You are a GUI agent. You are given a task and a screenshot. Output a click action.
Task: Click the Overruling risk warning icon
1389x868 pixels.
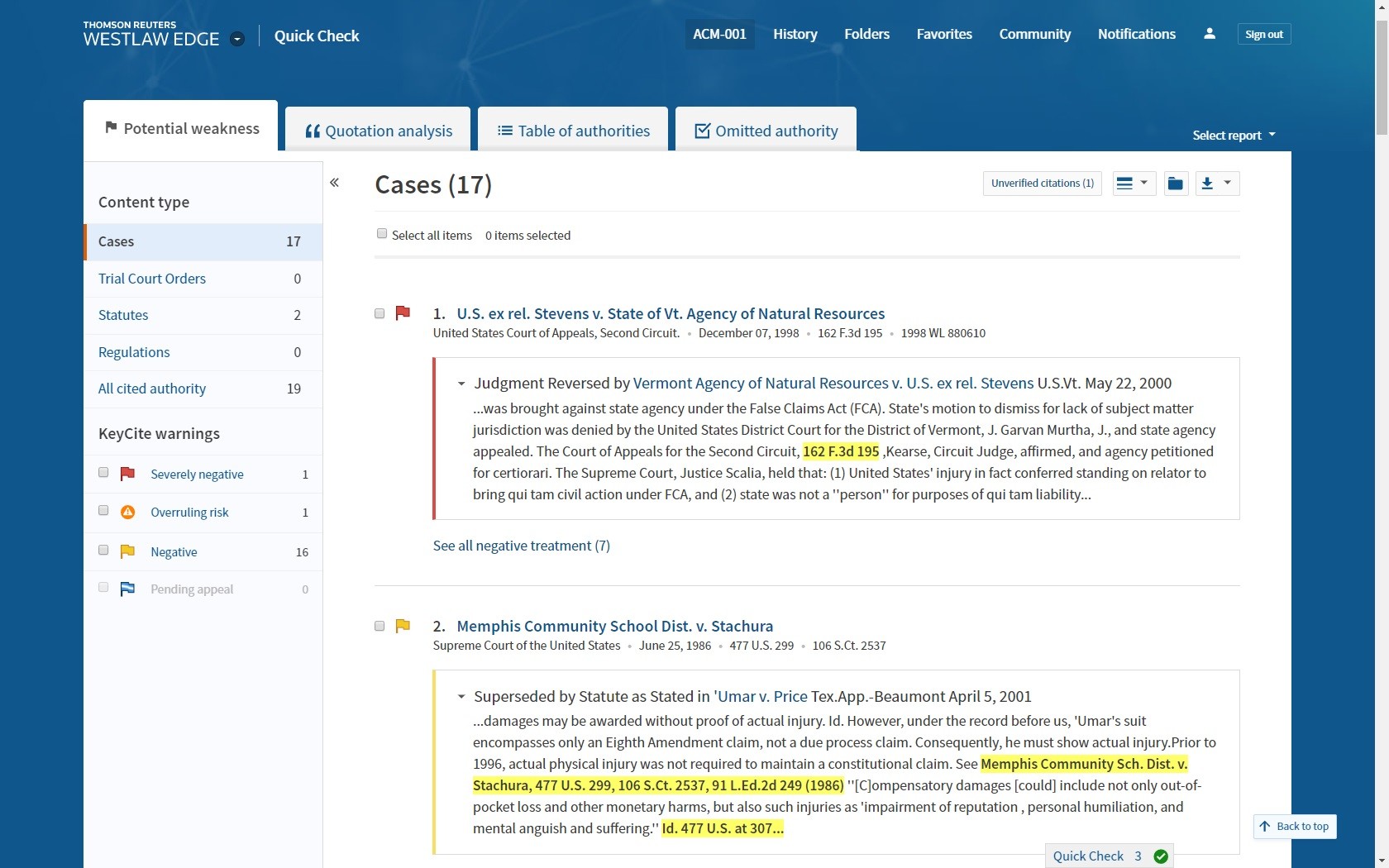[127, 513]
